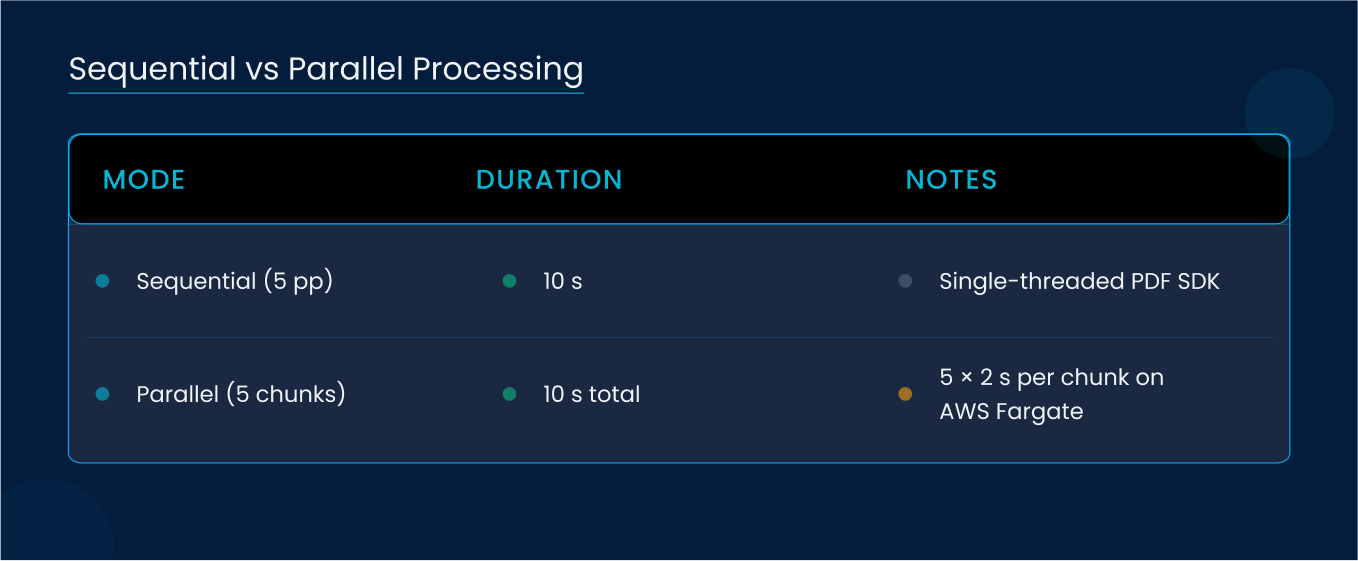1358x561 pixels.
Task: Click the 5 × 2 s per chunk note
Action: [1051, 378]
